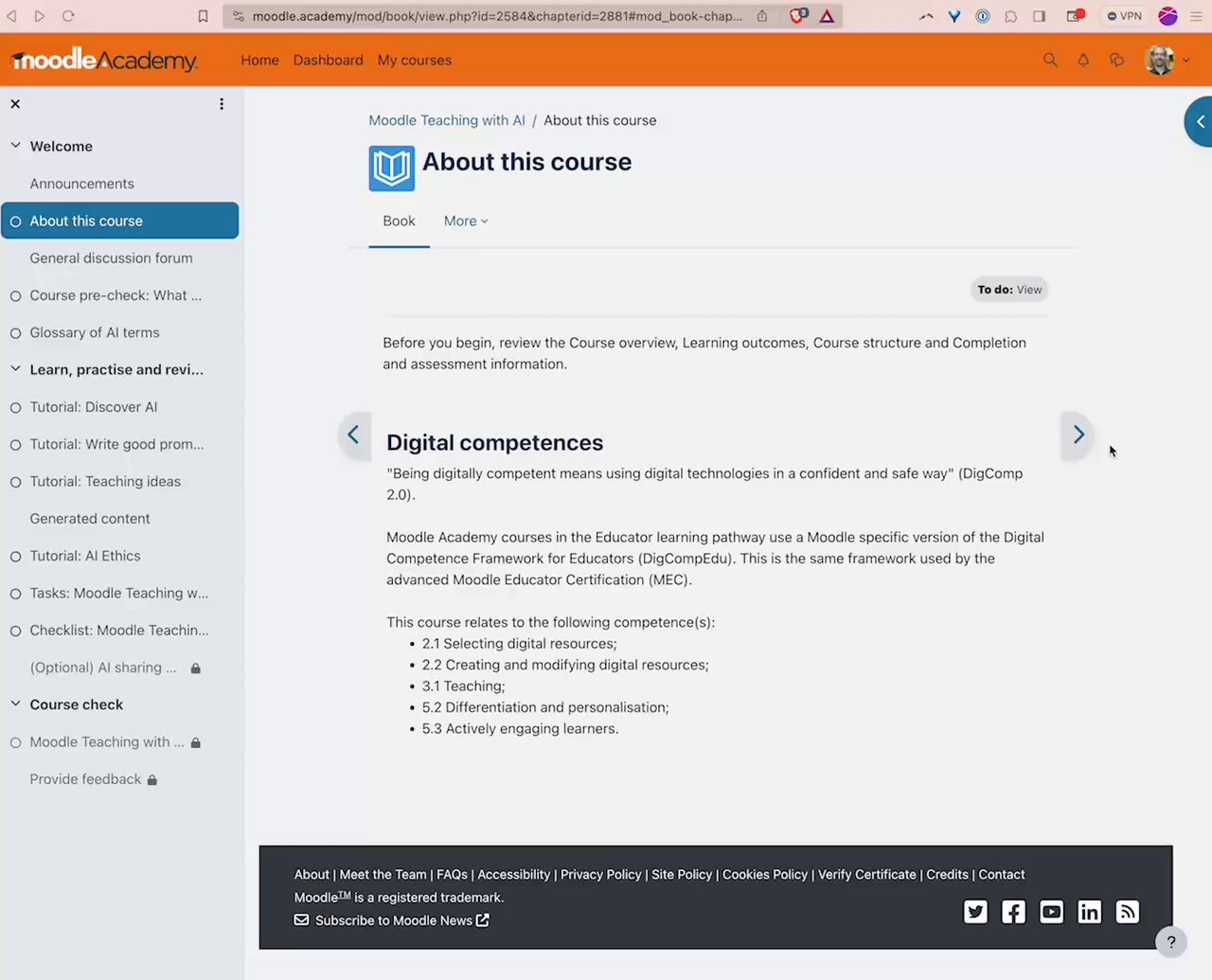Open Generated content in sidebar
This screenshot has width=1212, height=980.
click(x=90, y=519)
